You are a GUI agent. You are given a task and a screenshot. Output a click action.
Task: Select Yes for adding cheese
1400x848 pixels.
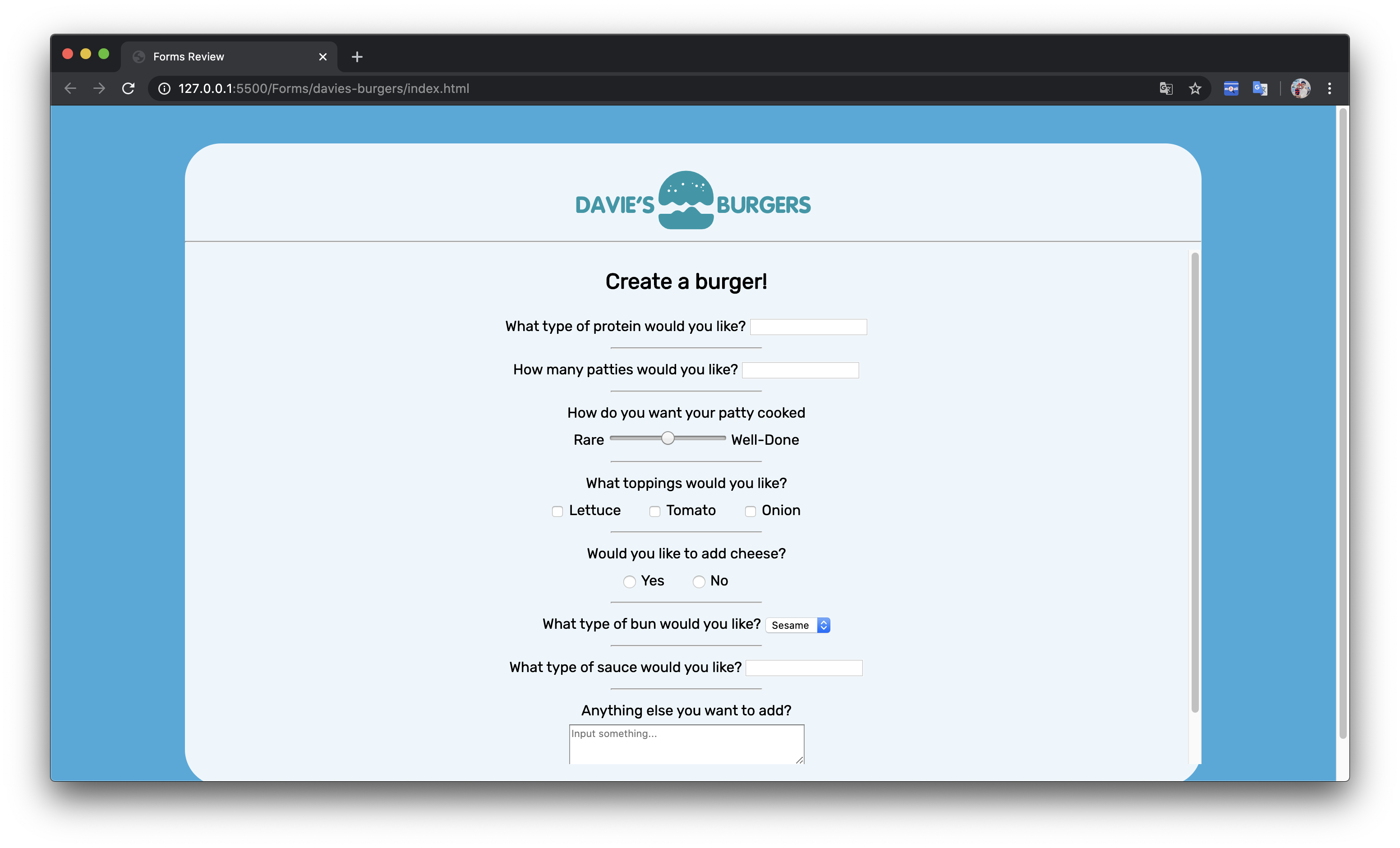pos(629,581)
